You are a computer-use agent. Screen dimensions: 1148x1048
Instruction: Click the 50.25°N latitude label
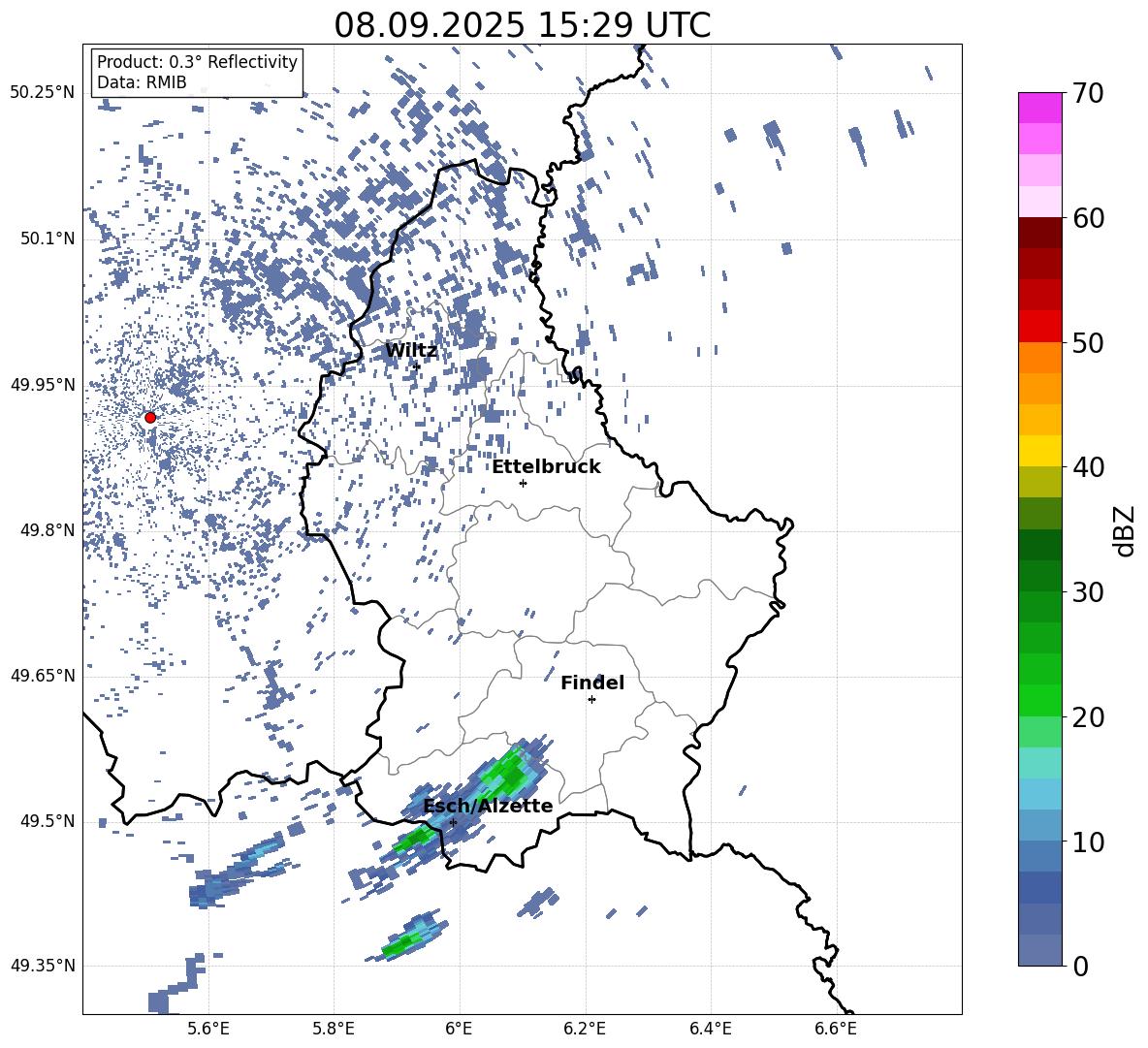[x=43, y=93]
